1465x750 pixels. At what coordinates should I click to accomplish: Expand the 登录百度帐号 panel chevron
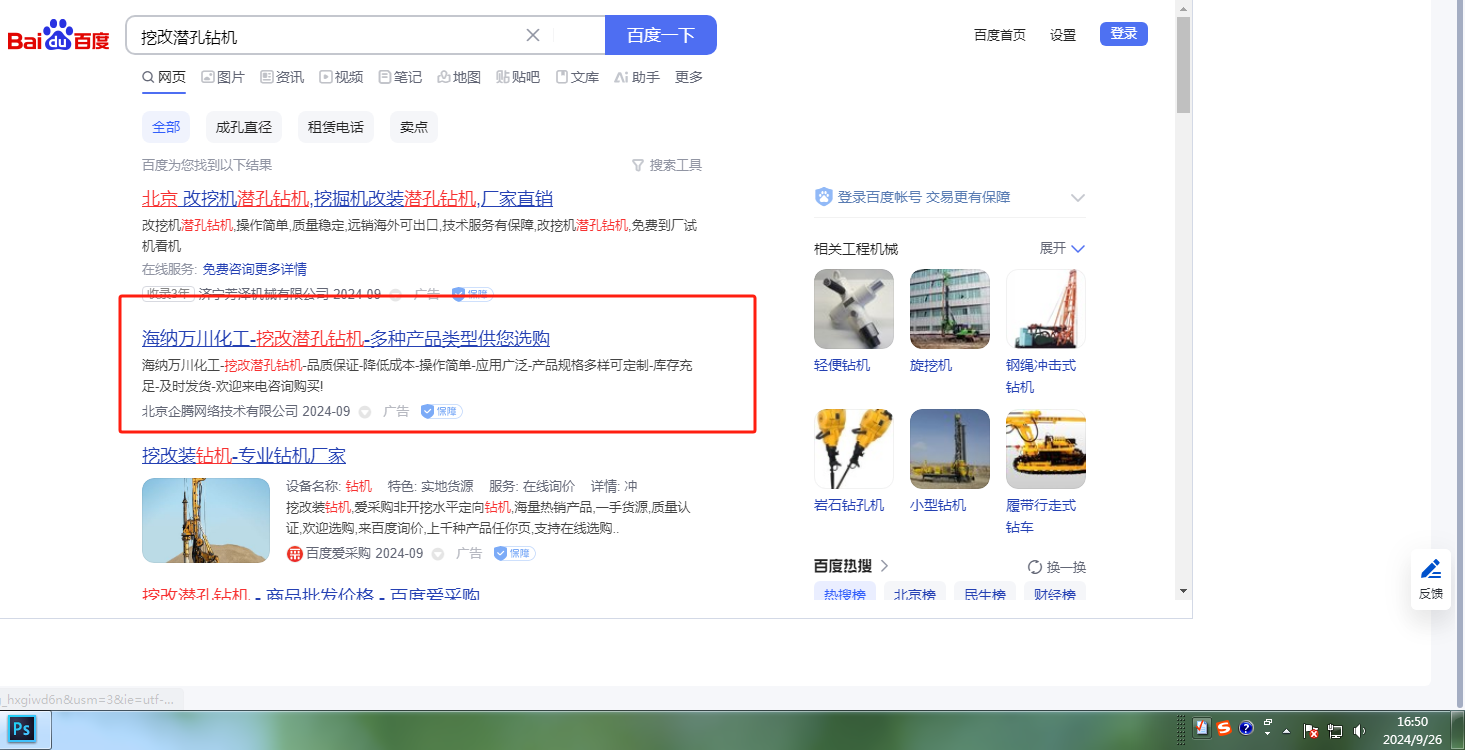(1078, 197)
